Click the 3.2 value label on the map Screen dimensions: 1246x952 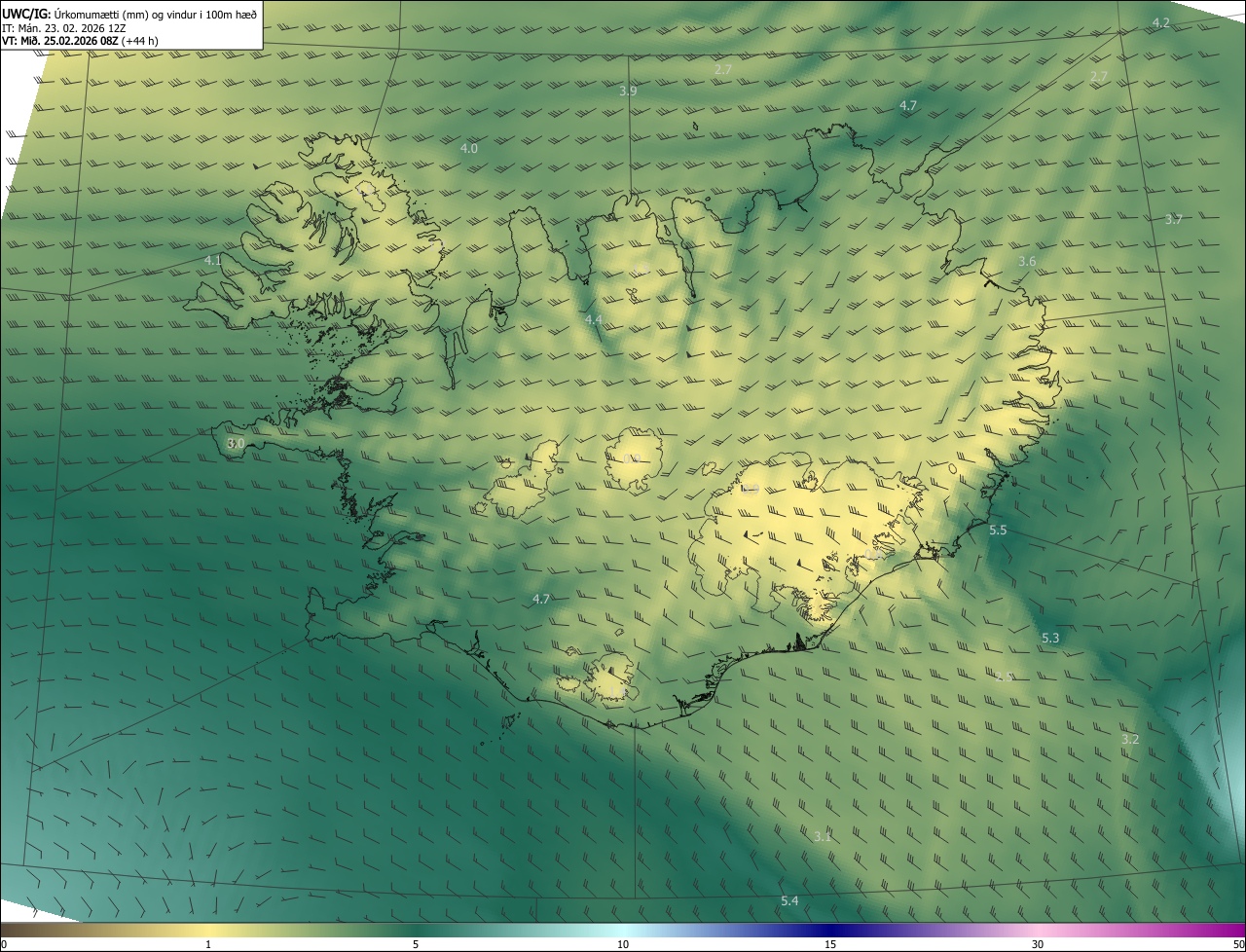point(1129,739)
